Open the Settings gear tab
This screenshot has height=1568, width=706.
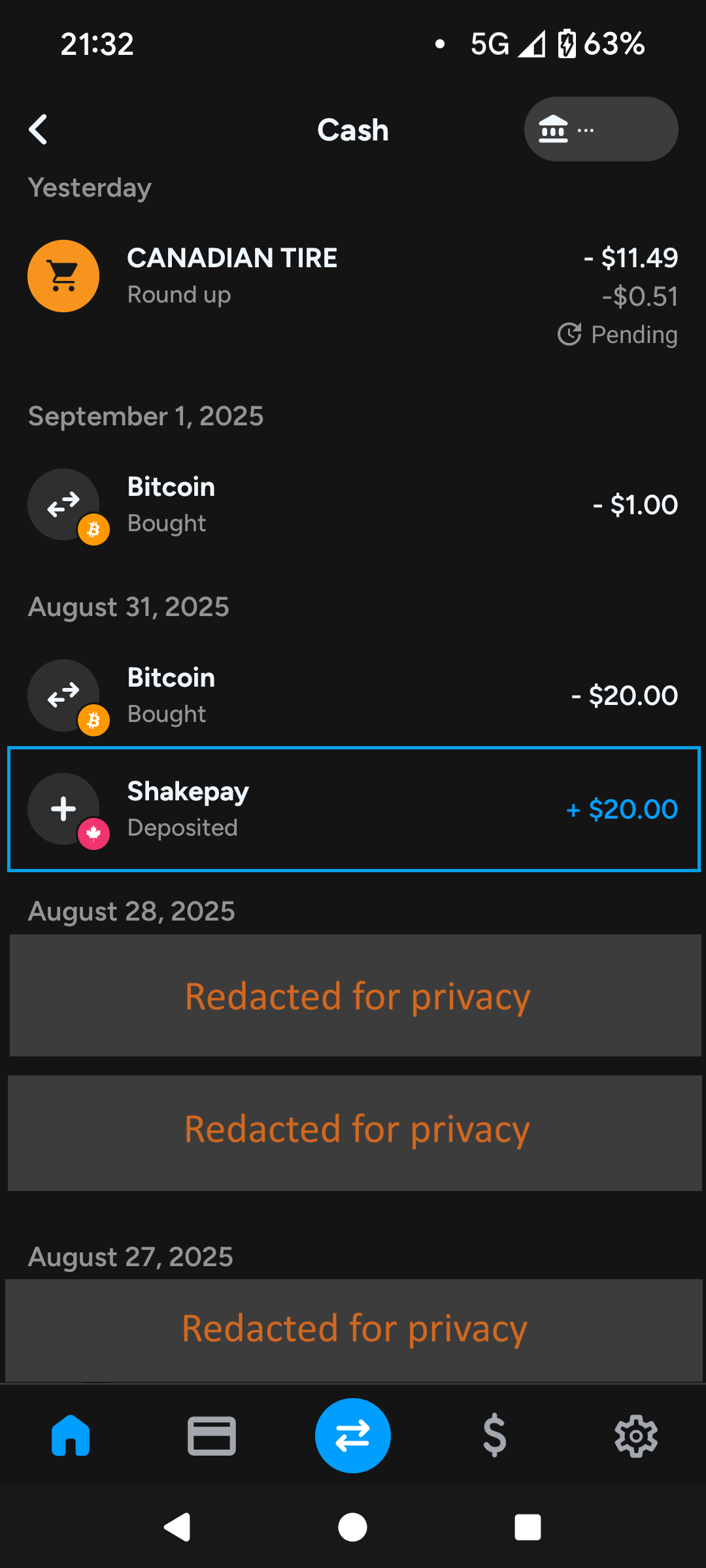pyautogui.click(x=635, y=1435)
